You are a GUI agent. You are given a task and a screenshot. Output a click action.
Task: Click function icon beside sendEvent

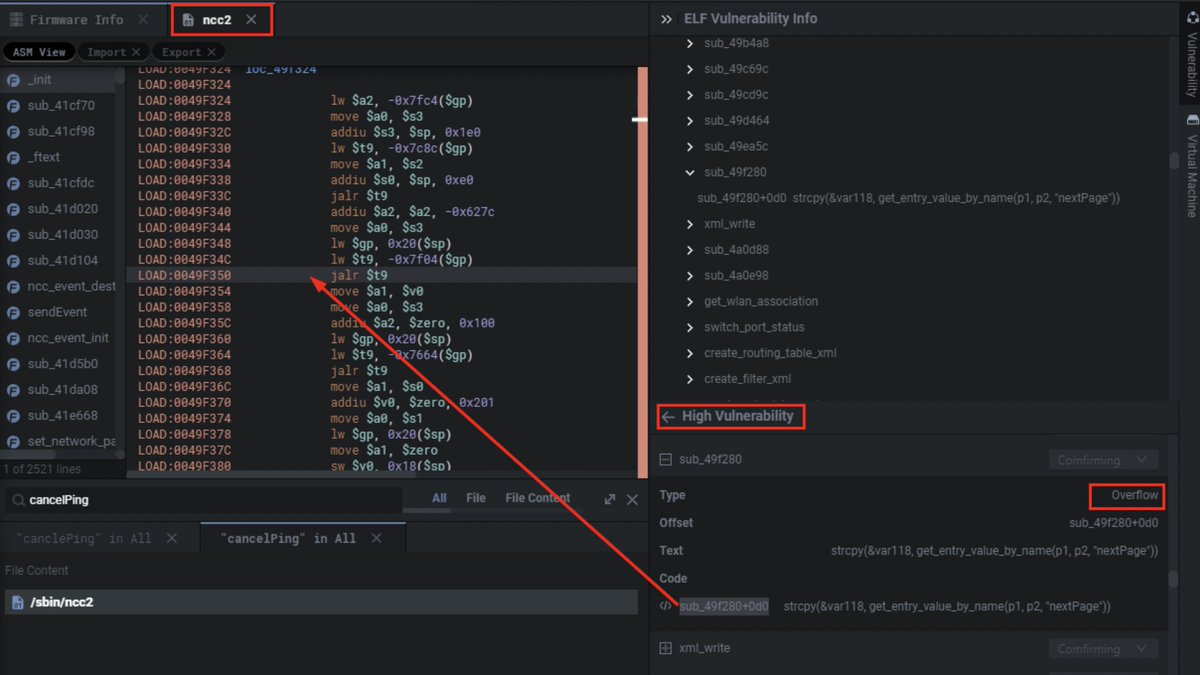pyautogui.click(x=14, y=312)
